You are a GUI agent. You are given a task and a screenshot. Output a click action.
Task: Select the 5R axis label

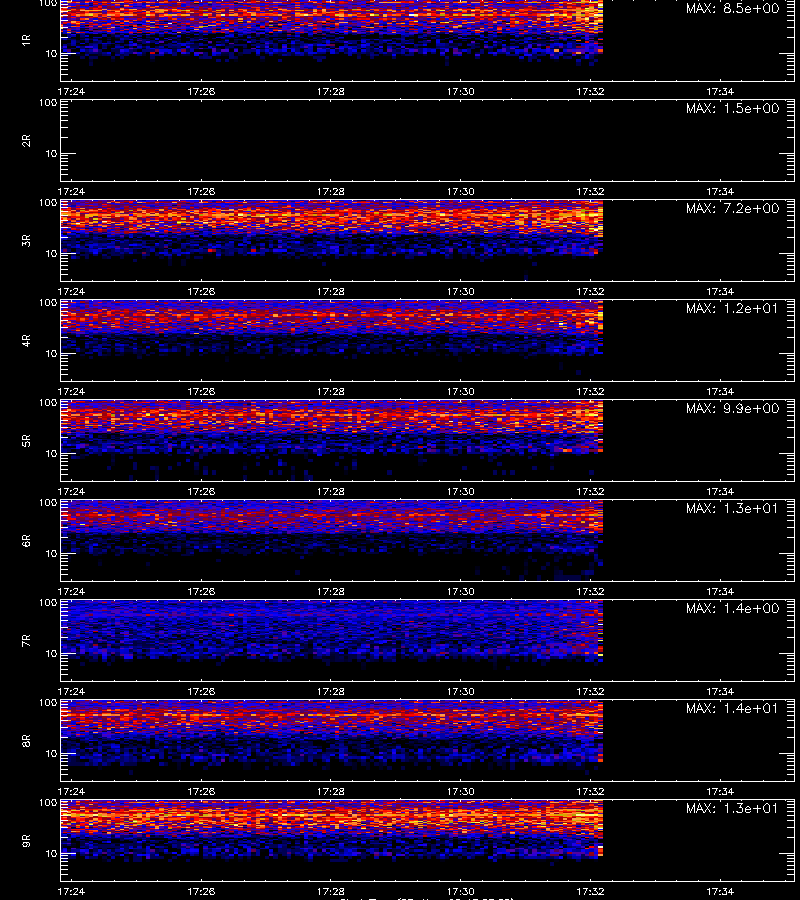(26, 440)
